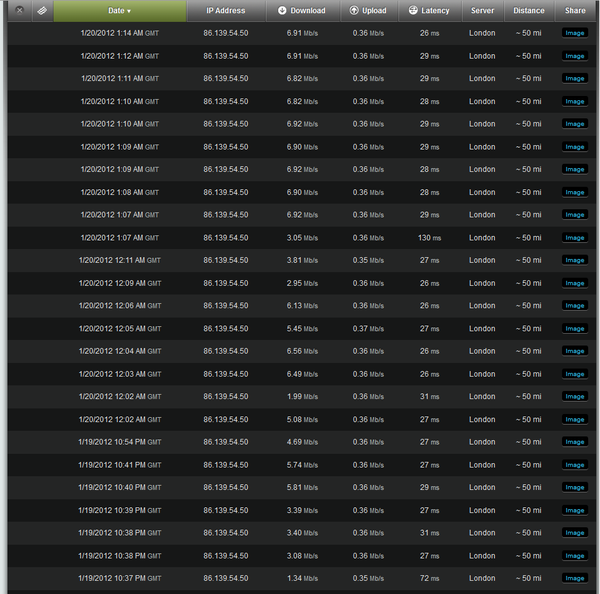
Task: Select the Distance column header
Action: pos(529,11)
